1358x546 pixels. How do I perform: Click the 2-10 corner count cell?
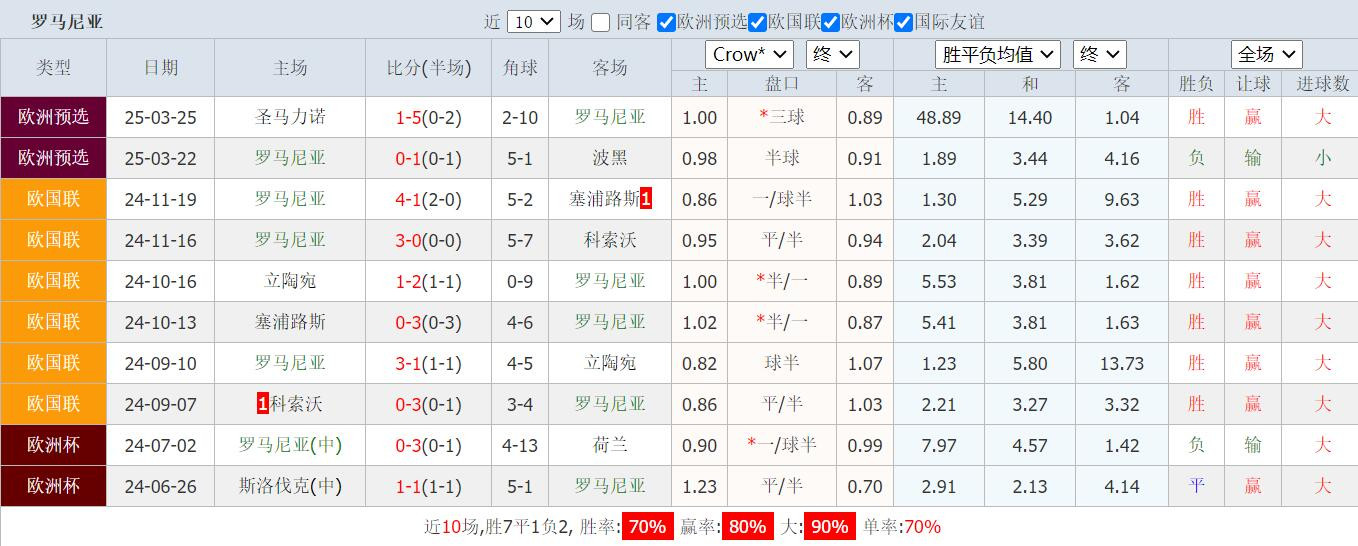click(520, 117)
